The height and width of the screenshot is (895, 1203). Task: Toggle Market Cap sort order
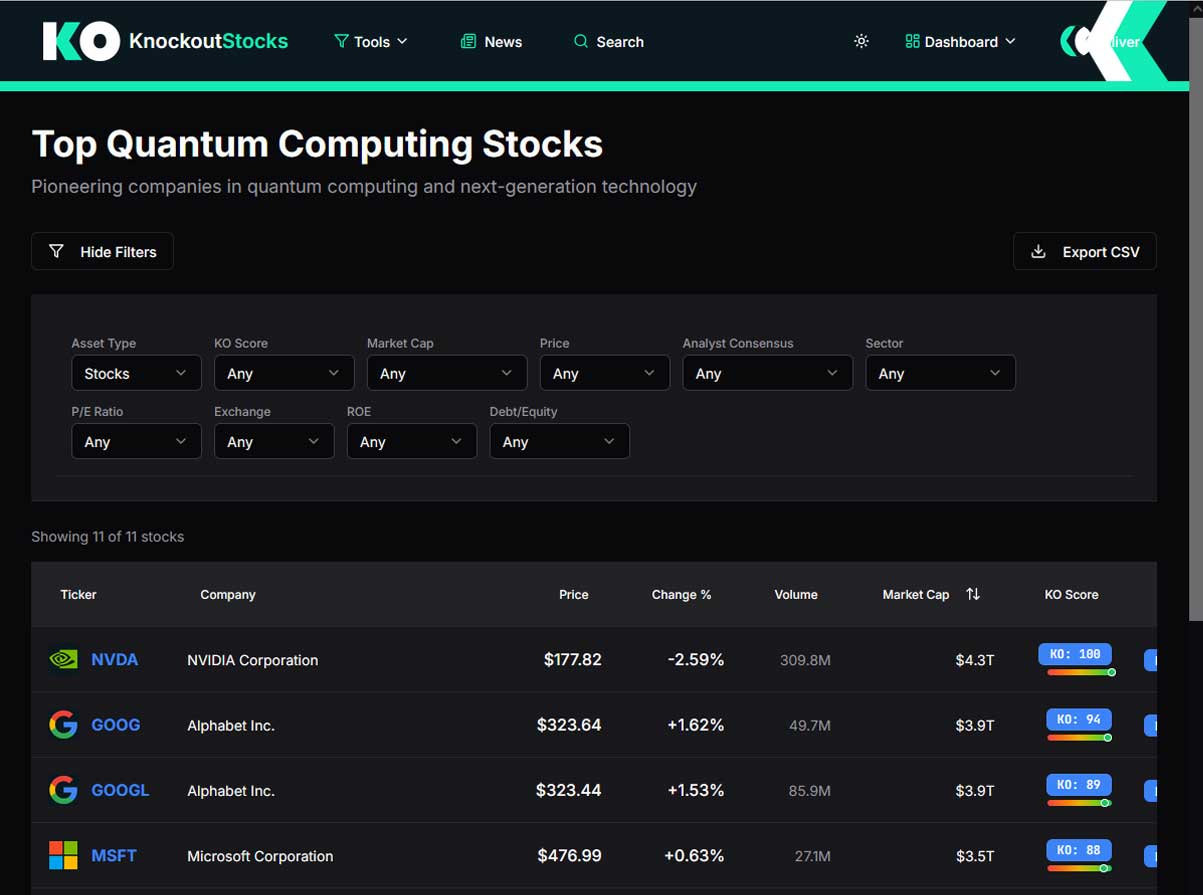[972, 593]
